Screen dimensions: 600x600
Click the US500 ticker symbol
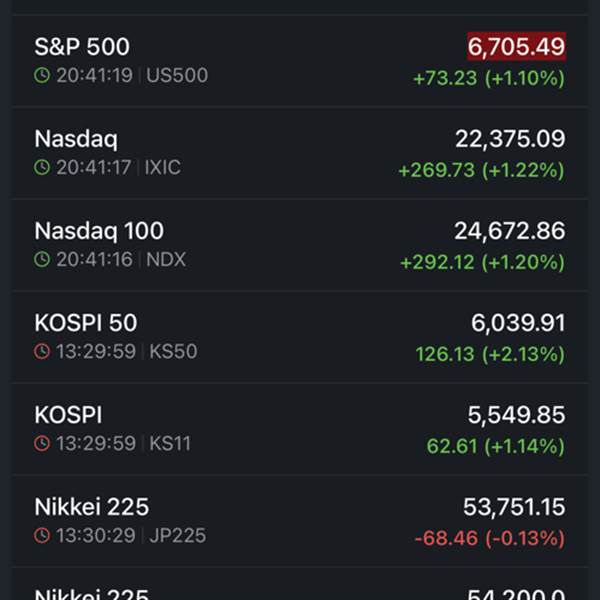177,75
